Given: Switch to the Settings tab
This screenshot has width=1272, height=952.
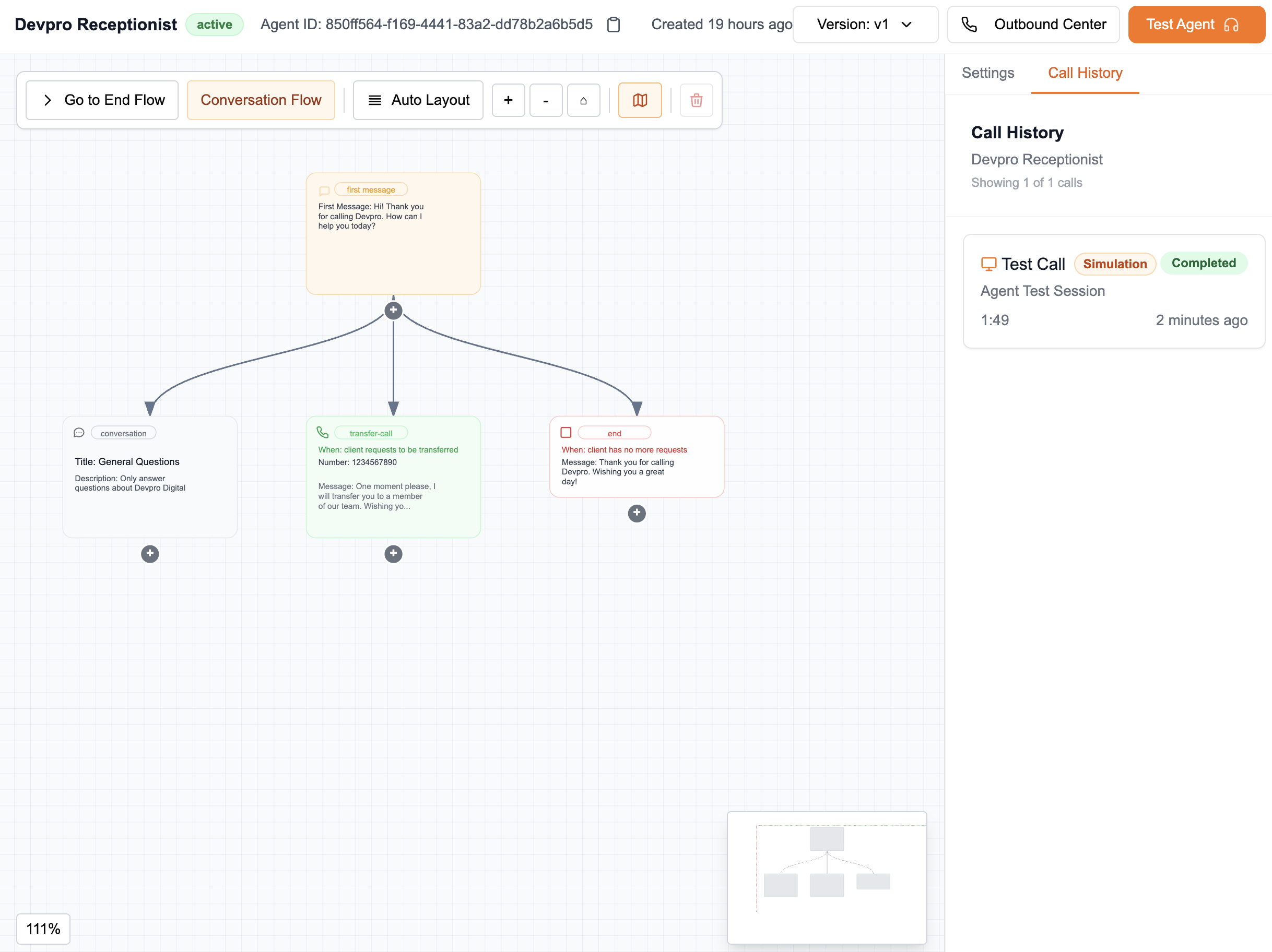Looking at the screenshot, I should tap(987, 73).
